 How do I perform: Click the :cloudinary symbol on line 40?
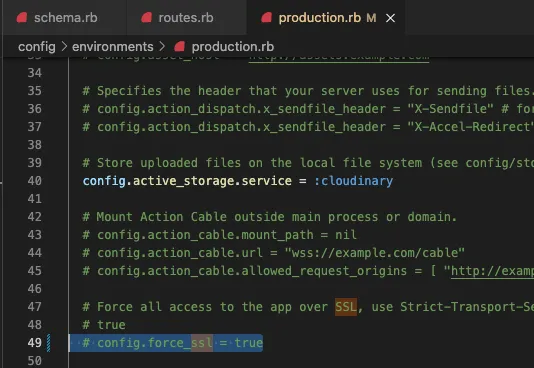click(354, 181)
